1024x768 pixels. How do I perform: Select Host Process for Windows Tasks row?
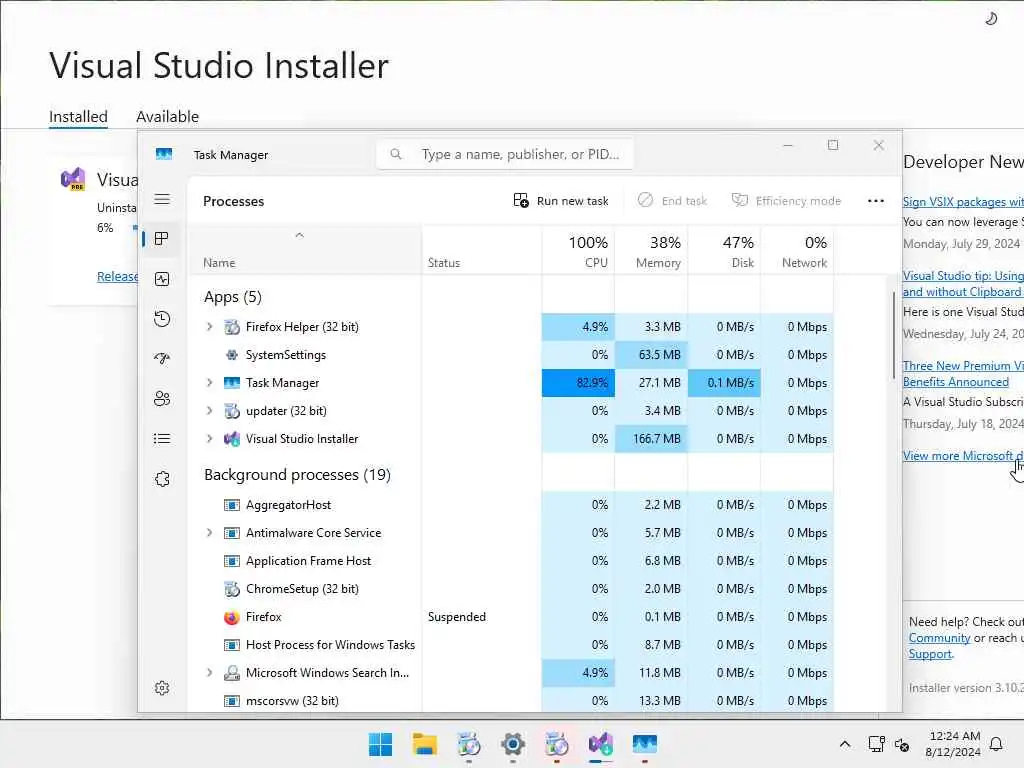[511, 645]
